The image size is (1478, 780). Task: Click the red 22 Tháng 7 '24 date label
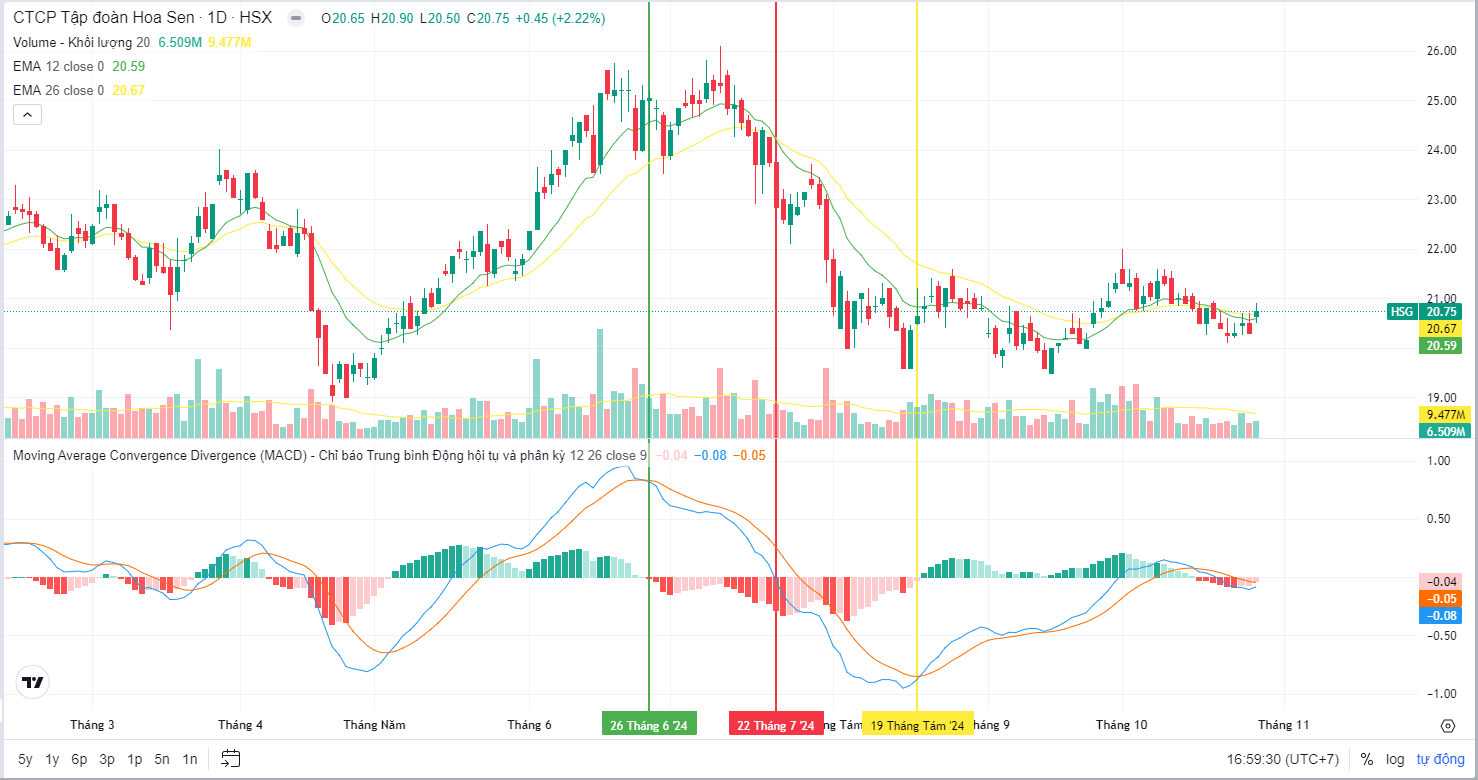point(776,725)
